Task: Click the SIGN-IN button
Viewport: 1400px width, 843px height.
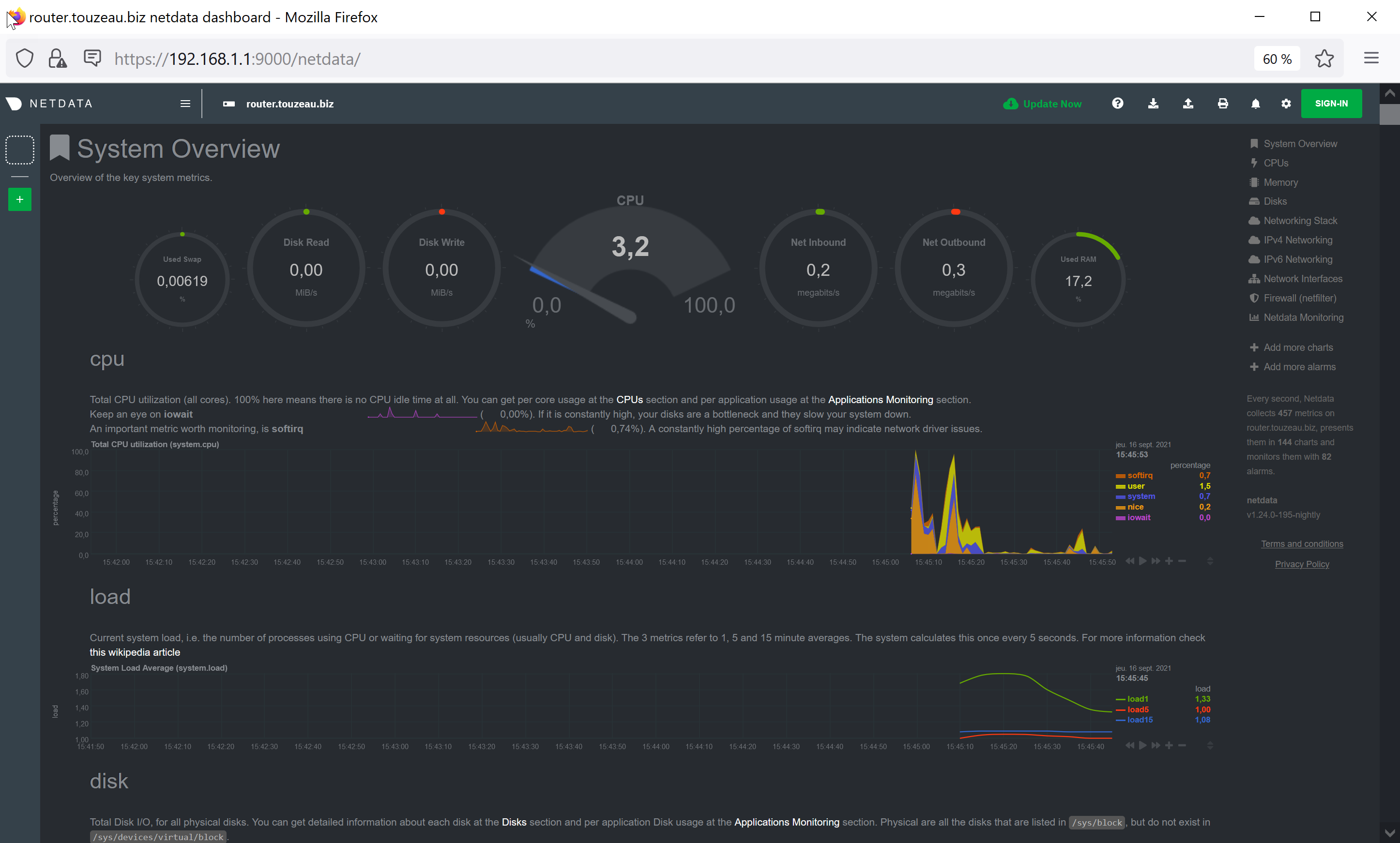Action: (x=1331, y=104)
